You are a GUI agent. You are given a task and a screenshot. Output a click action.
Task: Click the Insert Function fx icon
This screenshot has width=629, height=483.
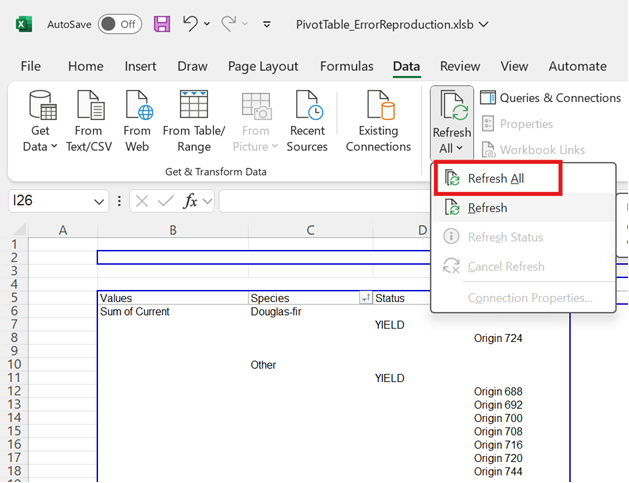click(190, 201)
